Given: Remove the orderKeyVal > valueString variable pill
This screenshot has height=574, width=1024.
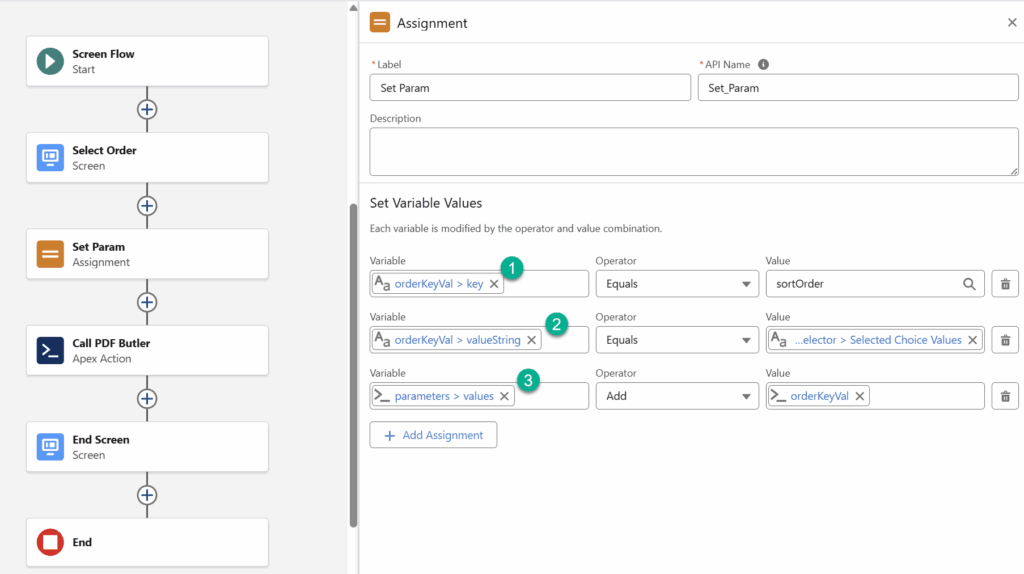Looking at the screenshot, I should click(532, 340).
